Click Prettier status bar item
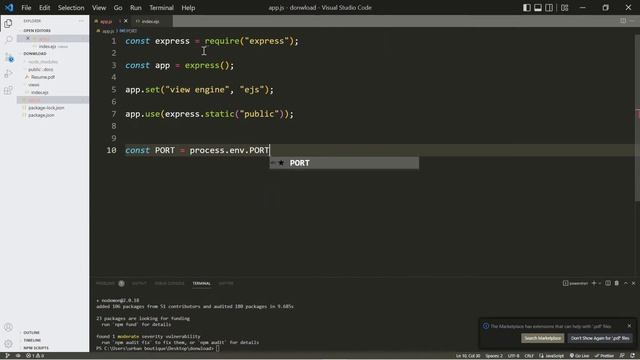 (604, 356)
